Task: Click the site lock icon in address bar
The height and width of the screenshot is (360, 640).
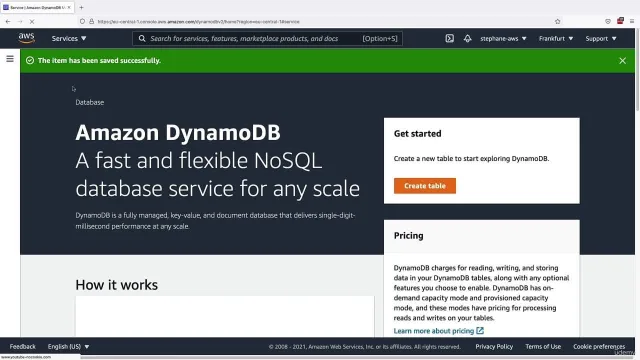Action: coord(91,21)
